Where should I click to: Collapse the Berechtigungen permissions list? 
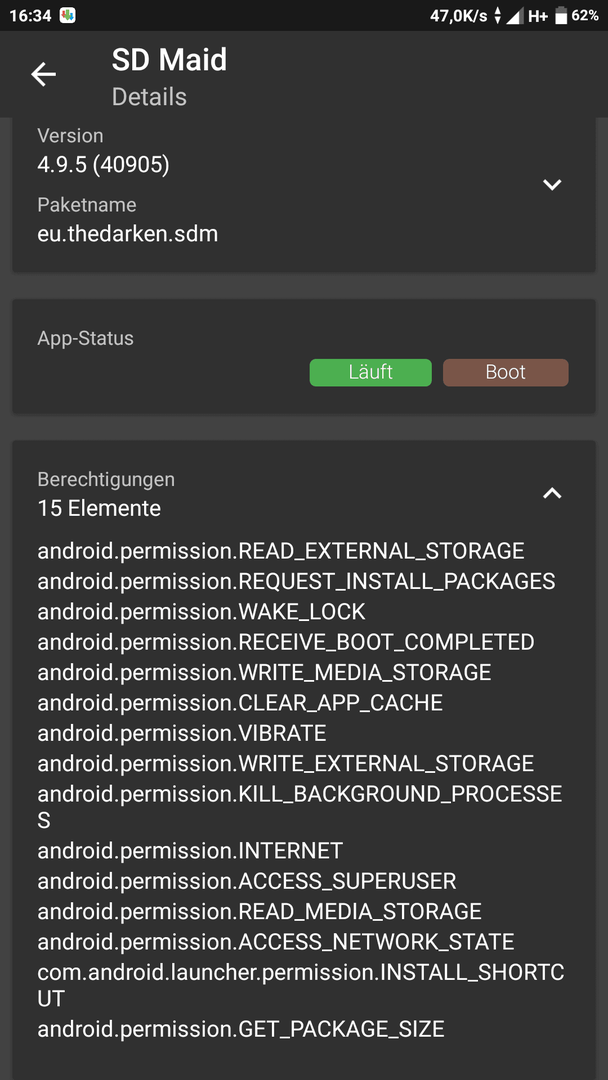point(552,493)
